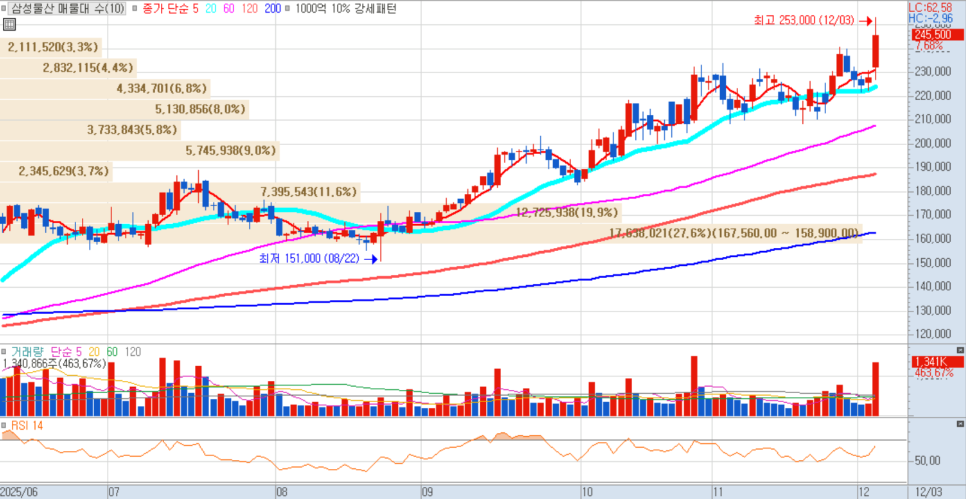This screenshot has height=499, width=966.
Task: Click the 5,130,856(8.0%) volume profile bar
Action: (124, 110)
